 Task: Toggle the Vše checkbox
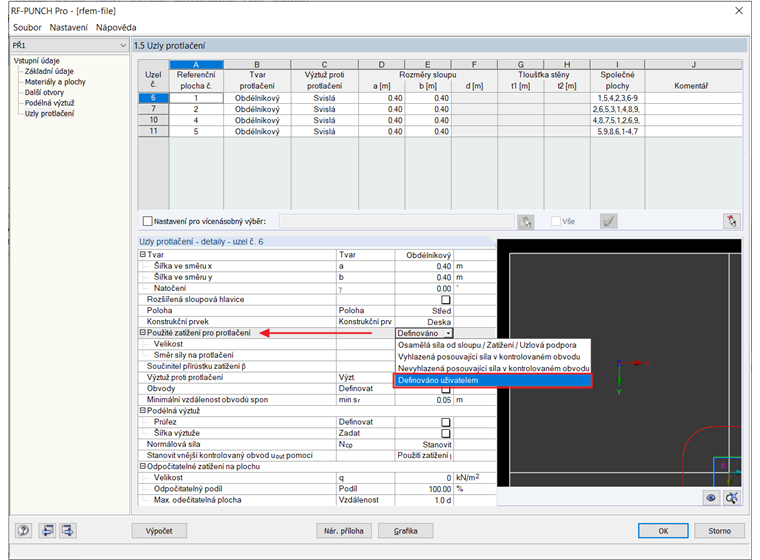pyautogui.click(x=556, y=221)
